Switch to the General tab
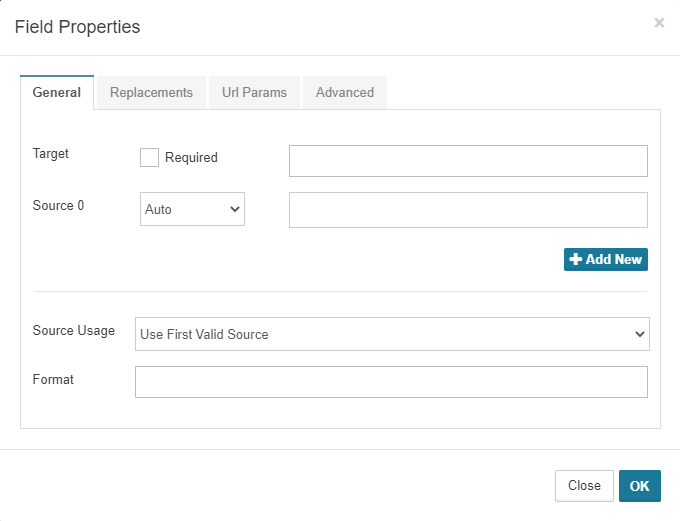 [x=57, y=92]
